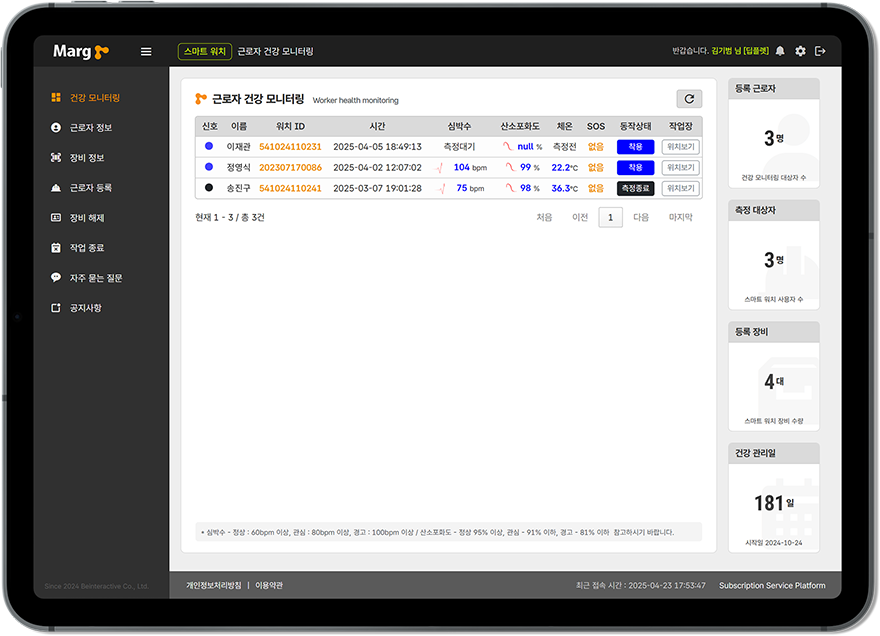Open watch ID 541024110231

tap(290, 147)
